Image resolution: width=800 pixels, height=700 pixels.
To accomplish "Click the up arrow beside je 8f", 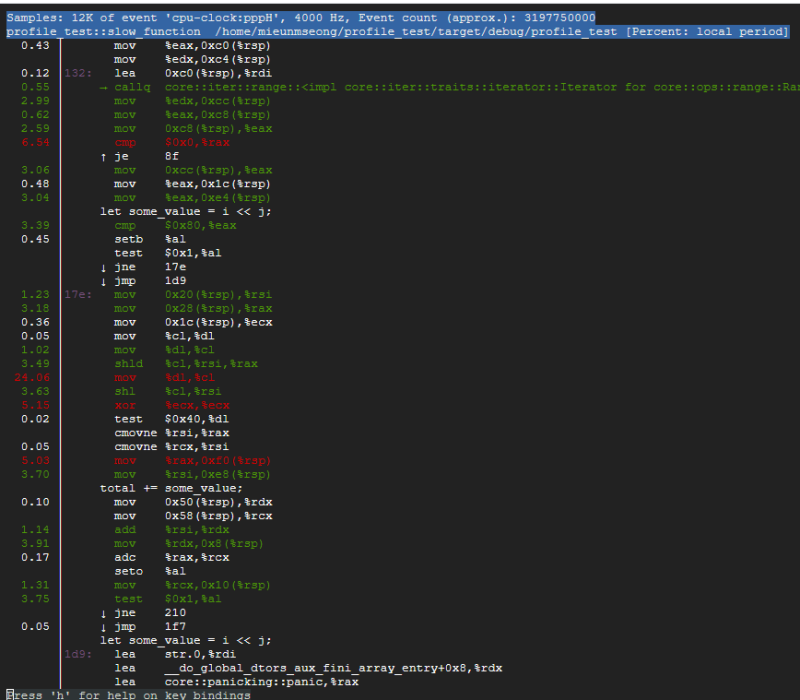I will [x=104, y=157].
